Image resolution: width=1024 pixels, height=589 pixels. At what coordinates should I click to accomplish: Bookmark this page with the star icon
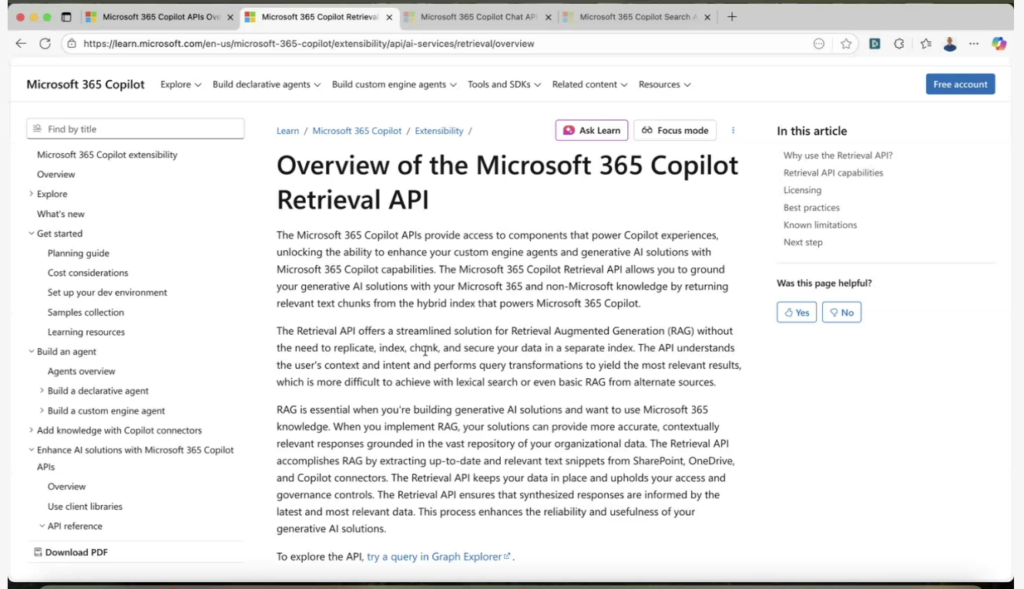click(x=846, y=44)
